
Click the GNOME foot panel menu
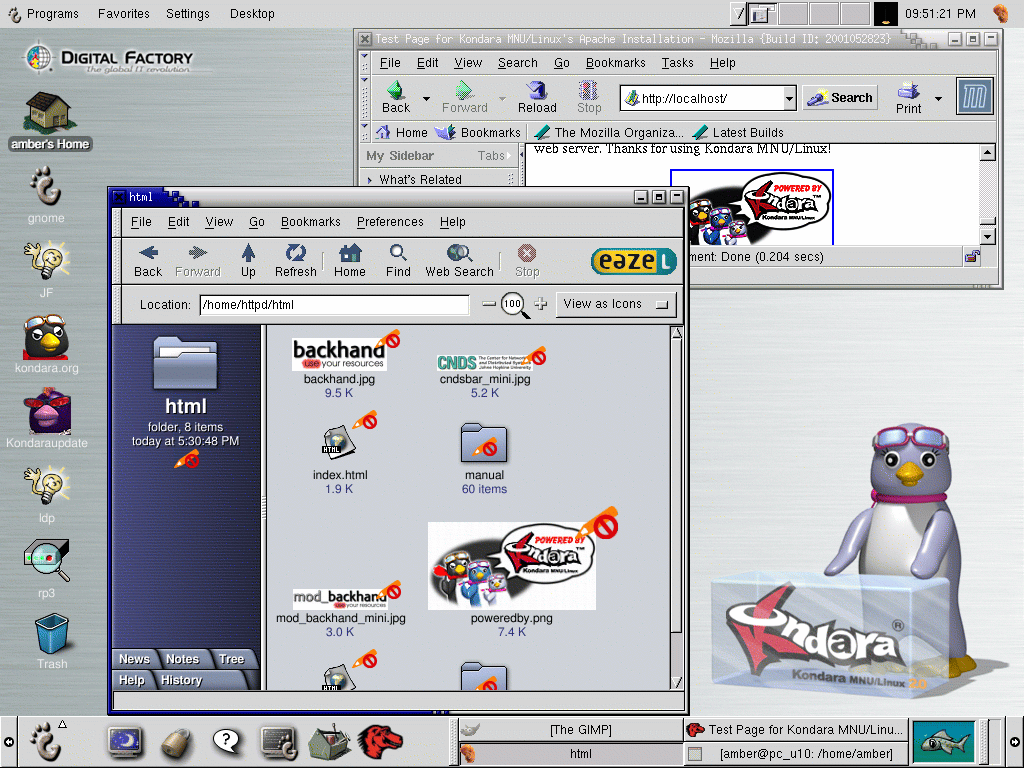(45, 742)
